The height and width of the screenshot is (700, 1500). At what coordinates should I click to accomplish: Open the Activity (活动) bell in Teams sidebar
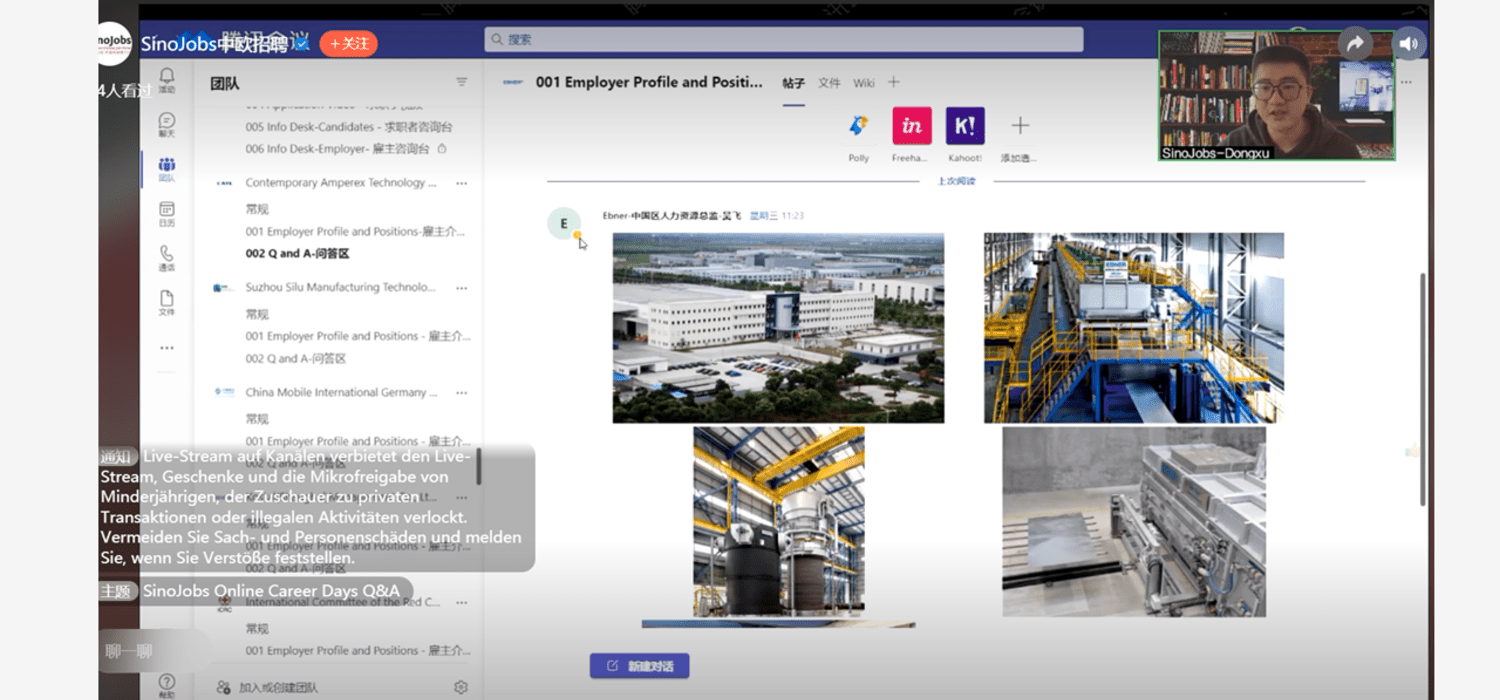[x=167, y=80]
